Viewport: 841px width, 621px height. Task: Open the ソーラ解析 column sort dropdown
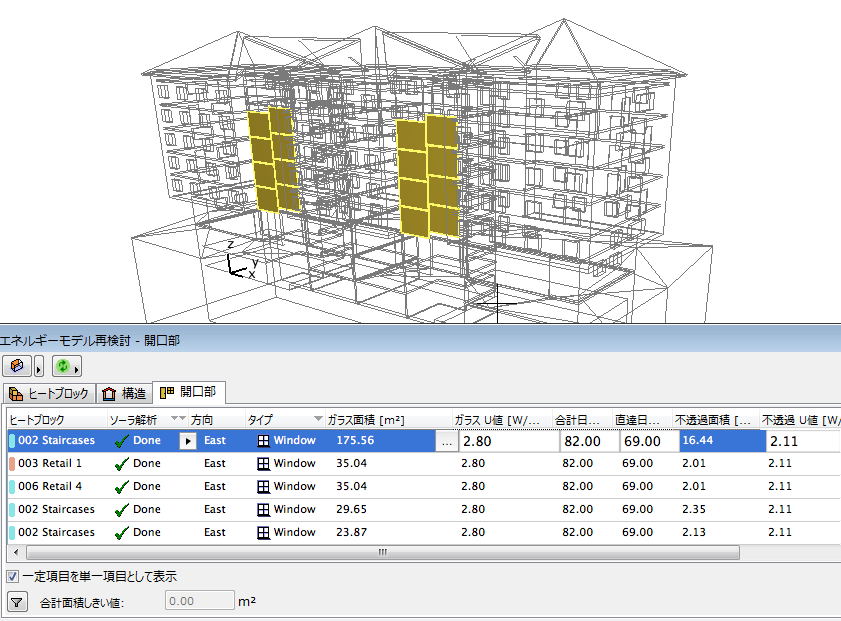[178, 418]
